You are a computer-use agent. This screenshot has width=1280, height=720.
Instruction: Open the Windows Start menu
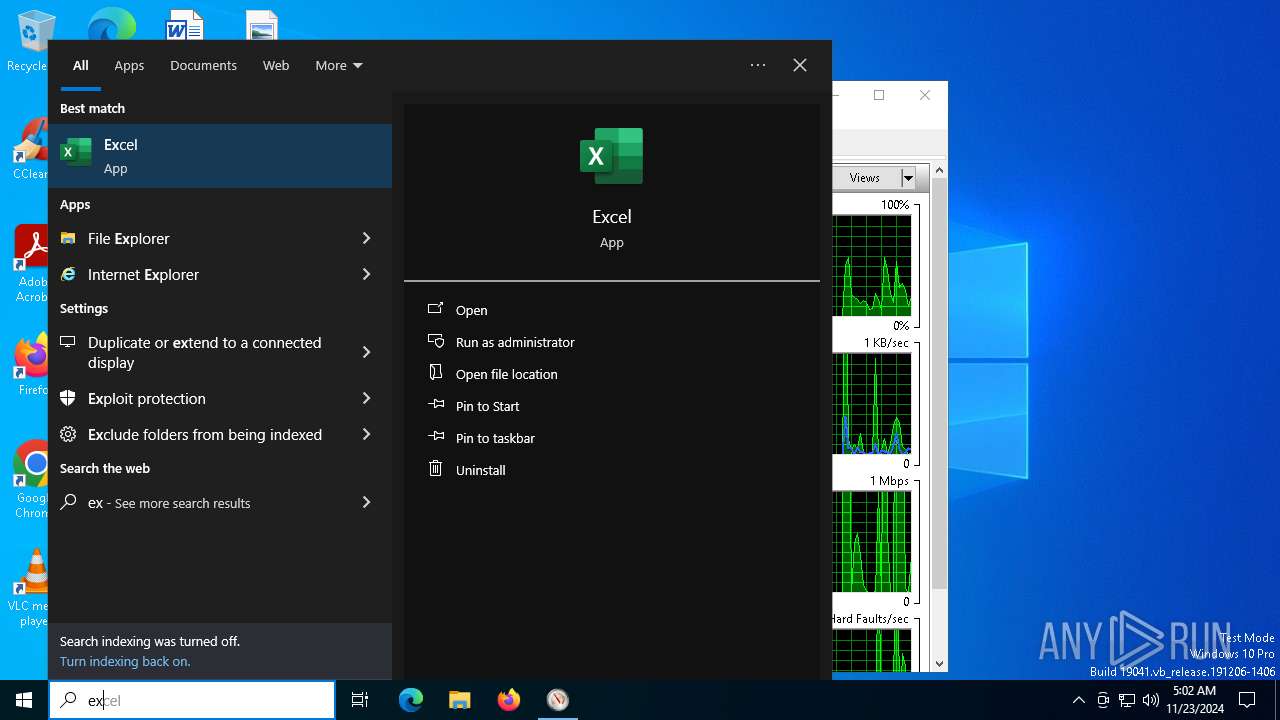(x=24, y=700)
